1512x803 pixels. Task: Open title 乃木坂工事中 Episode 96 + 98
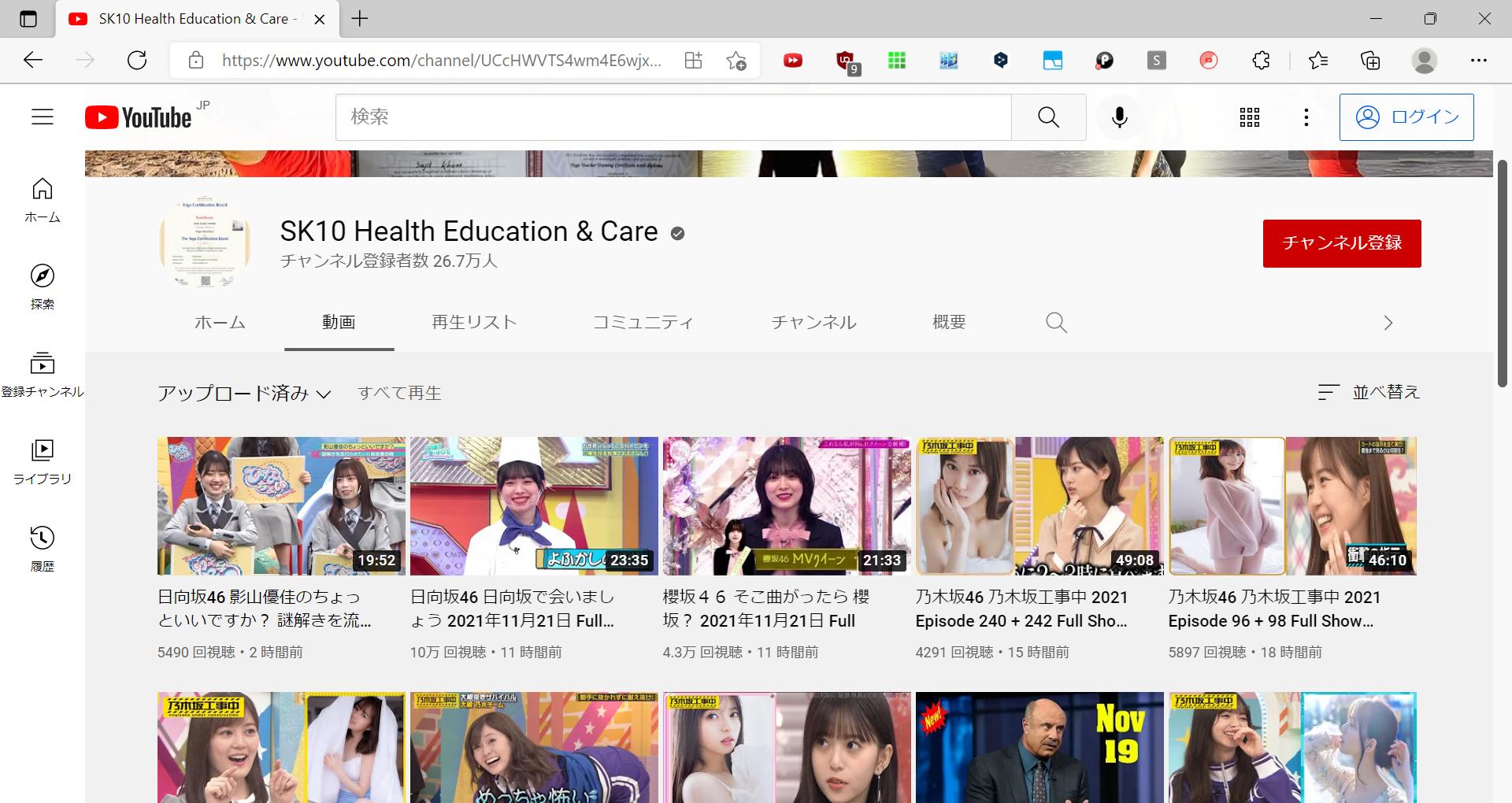(1274, 609)
